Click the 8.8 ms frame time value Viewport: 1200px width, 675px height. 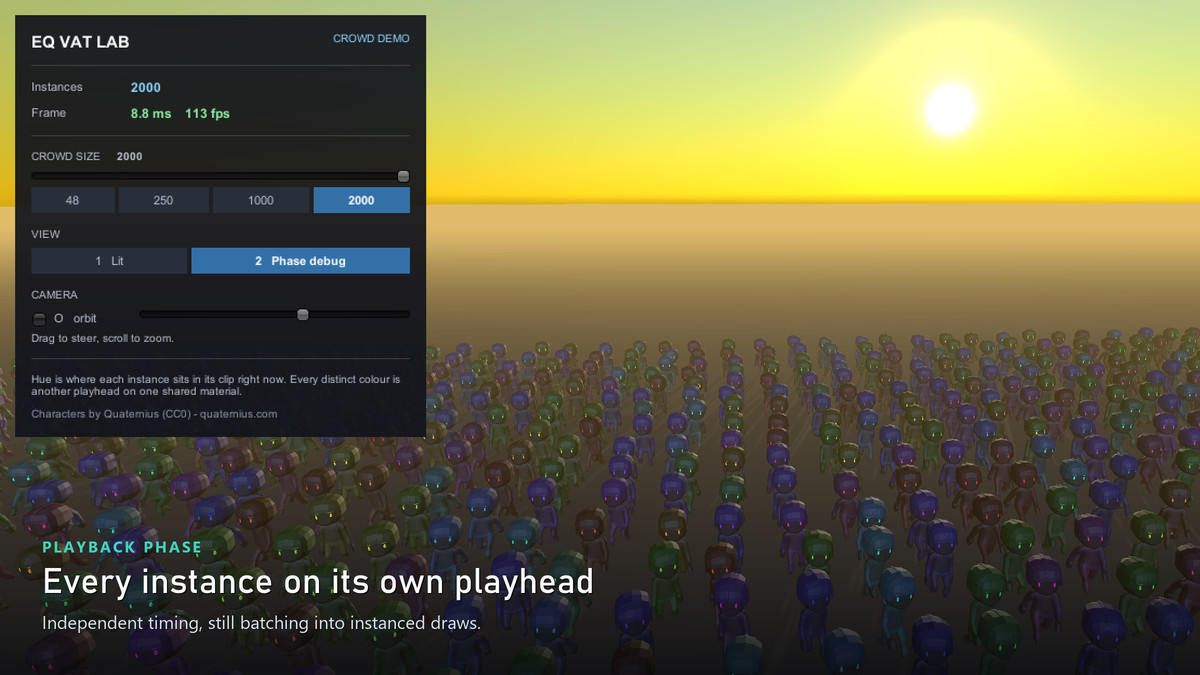(151, 113)
